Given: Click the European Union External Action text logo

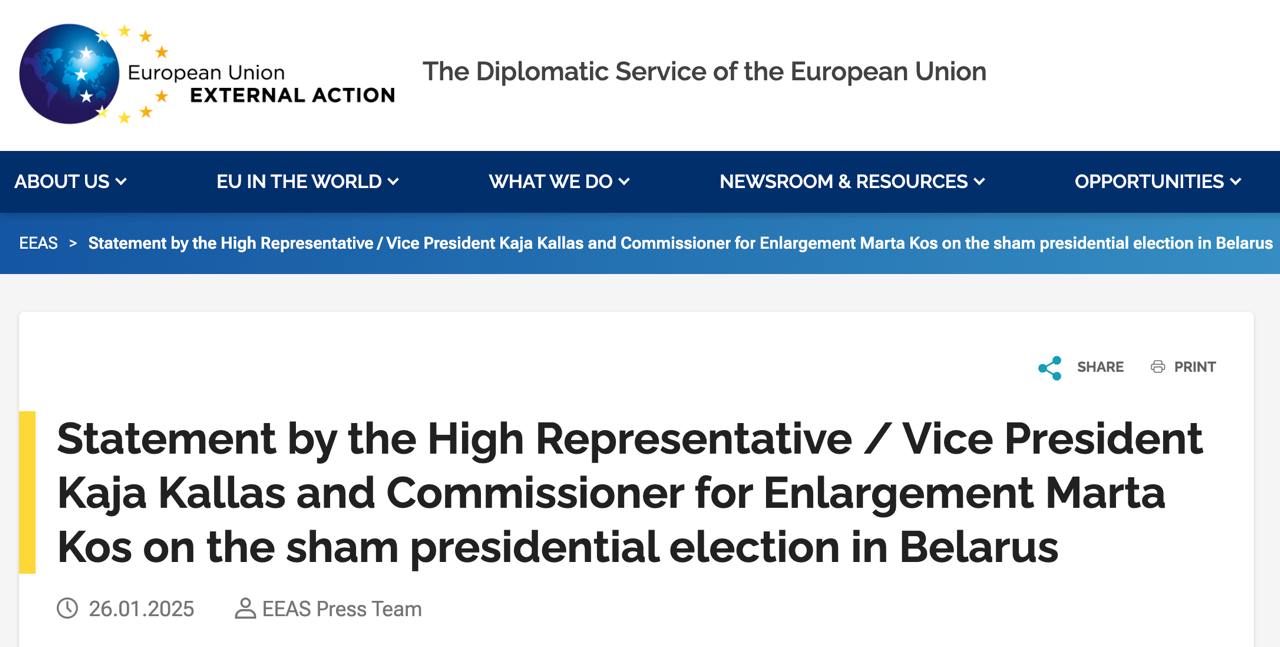Looking at the screenshot, I should pos(260,84).
